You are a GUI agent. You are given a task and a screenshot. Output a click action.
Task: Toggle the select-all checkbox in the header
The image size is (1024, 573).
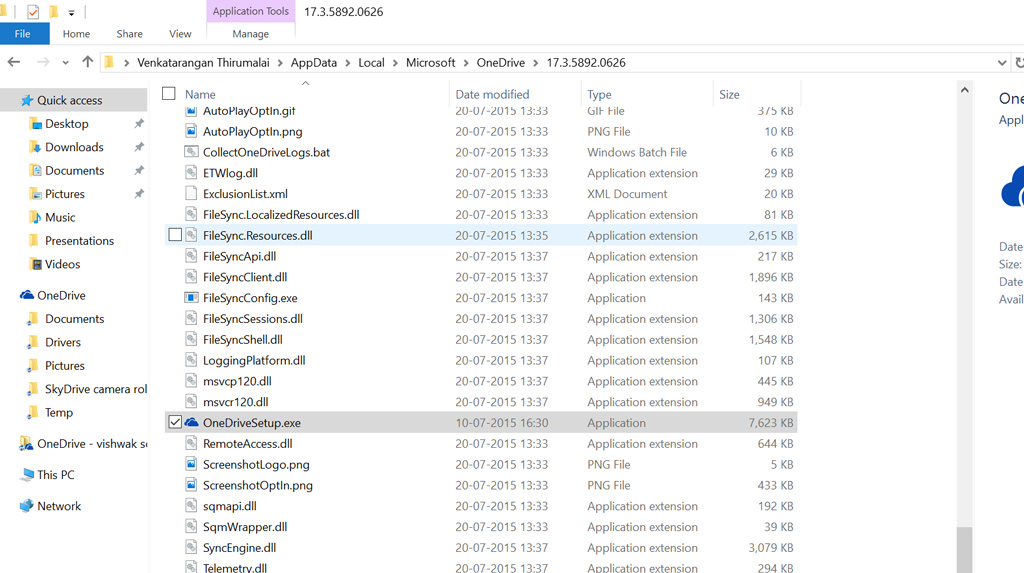pyautogui.click(x=168, y=93)
